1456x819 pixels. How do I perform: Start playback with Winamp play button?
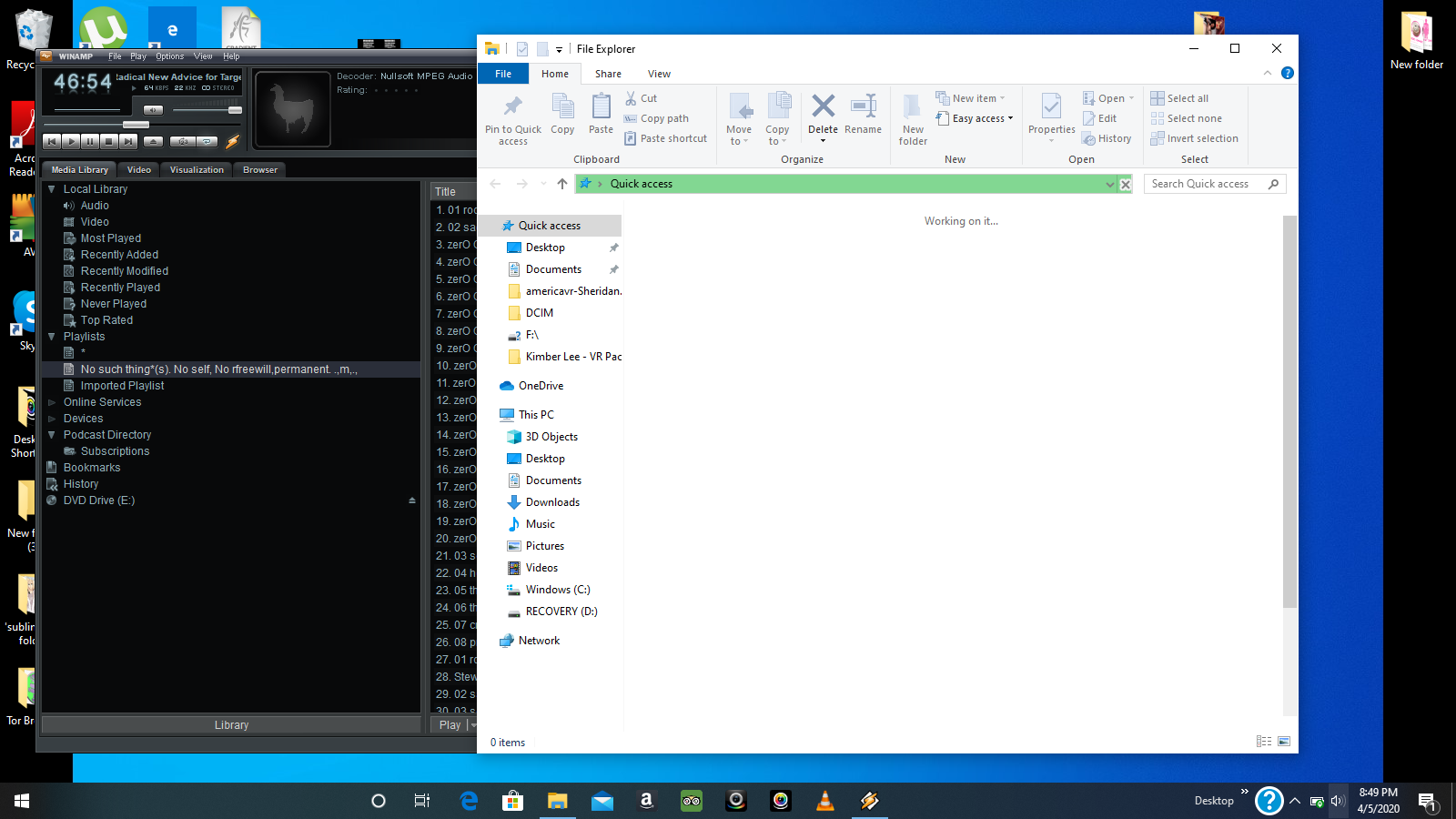71,141
